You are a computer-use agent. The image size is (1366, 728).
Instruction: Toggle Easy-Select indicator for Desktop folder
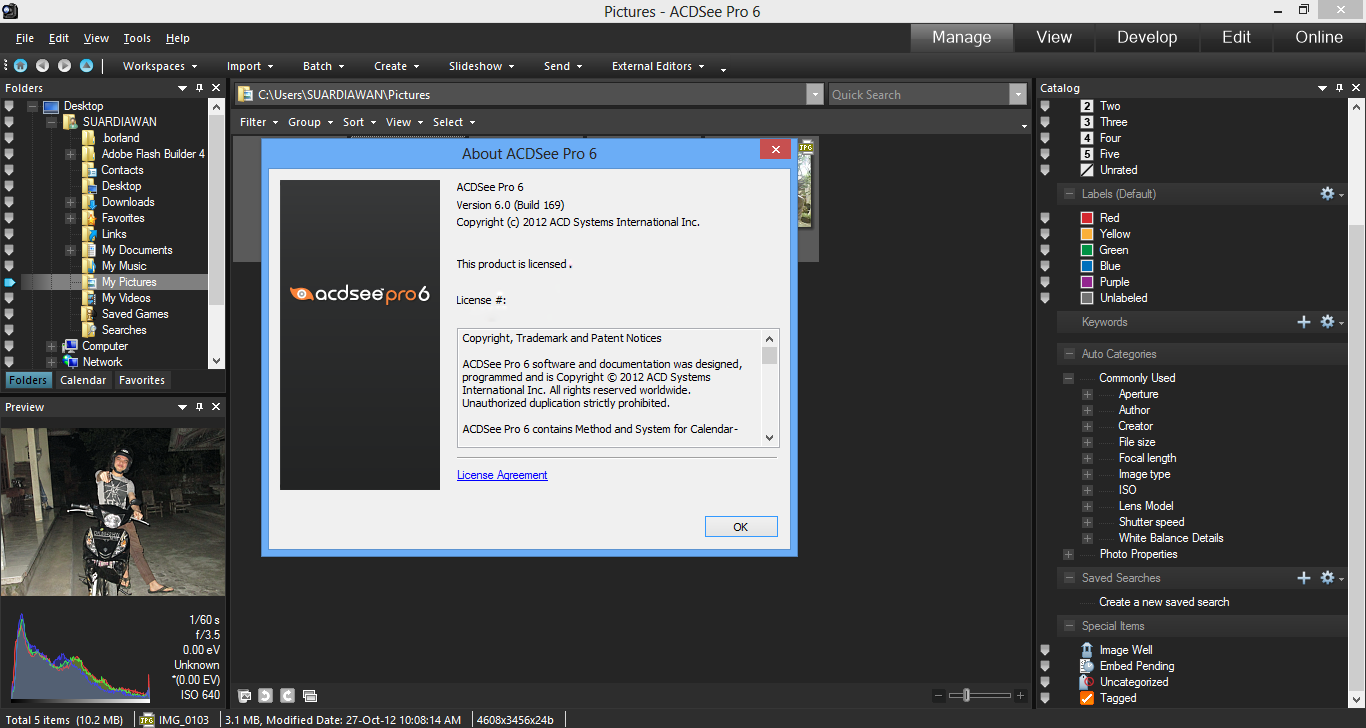(9, 106)
